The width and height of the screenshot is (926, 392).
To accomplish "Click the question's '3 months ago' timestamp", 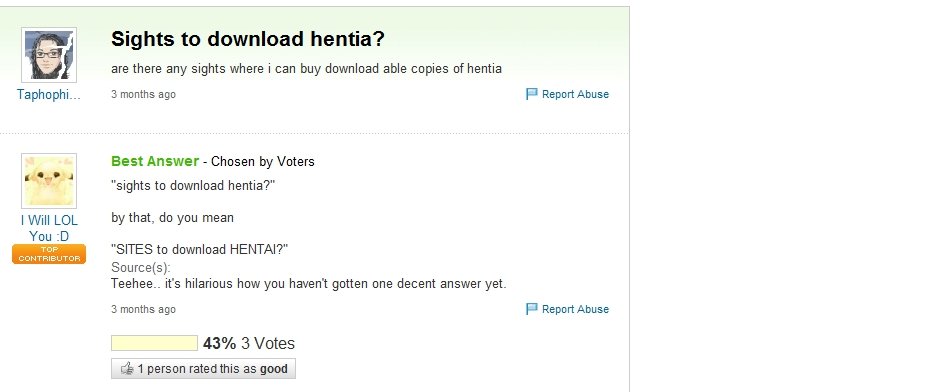I will pos(144,94).
